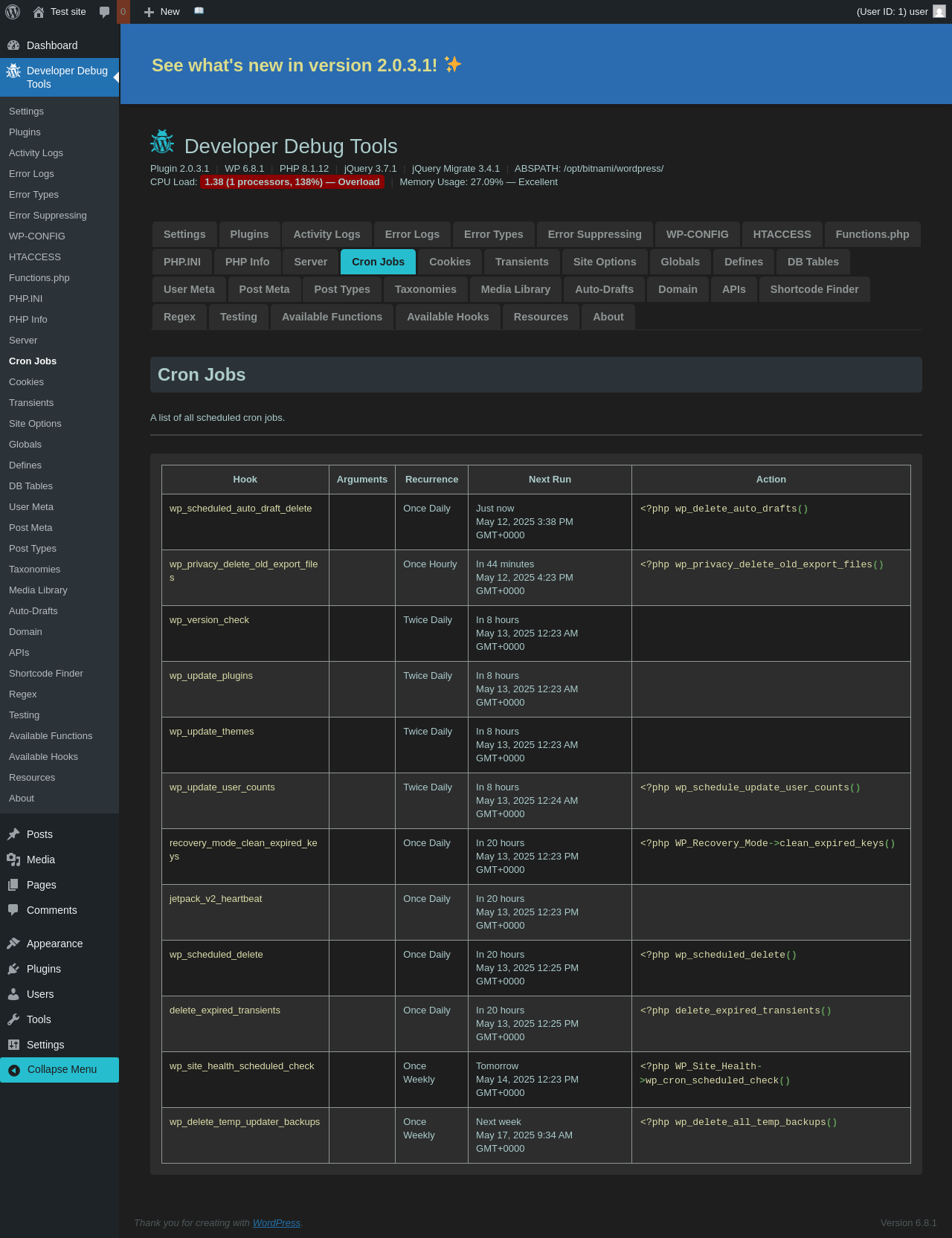Screen dimensions: 952x1238
Task: Click the WordPress logo in admin bar
Action: coord(13,12)
